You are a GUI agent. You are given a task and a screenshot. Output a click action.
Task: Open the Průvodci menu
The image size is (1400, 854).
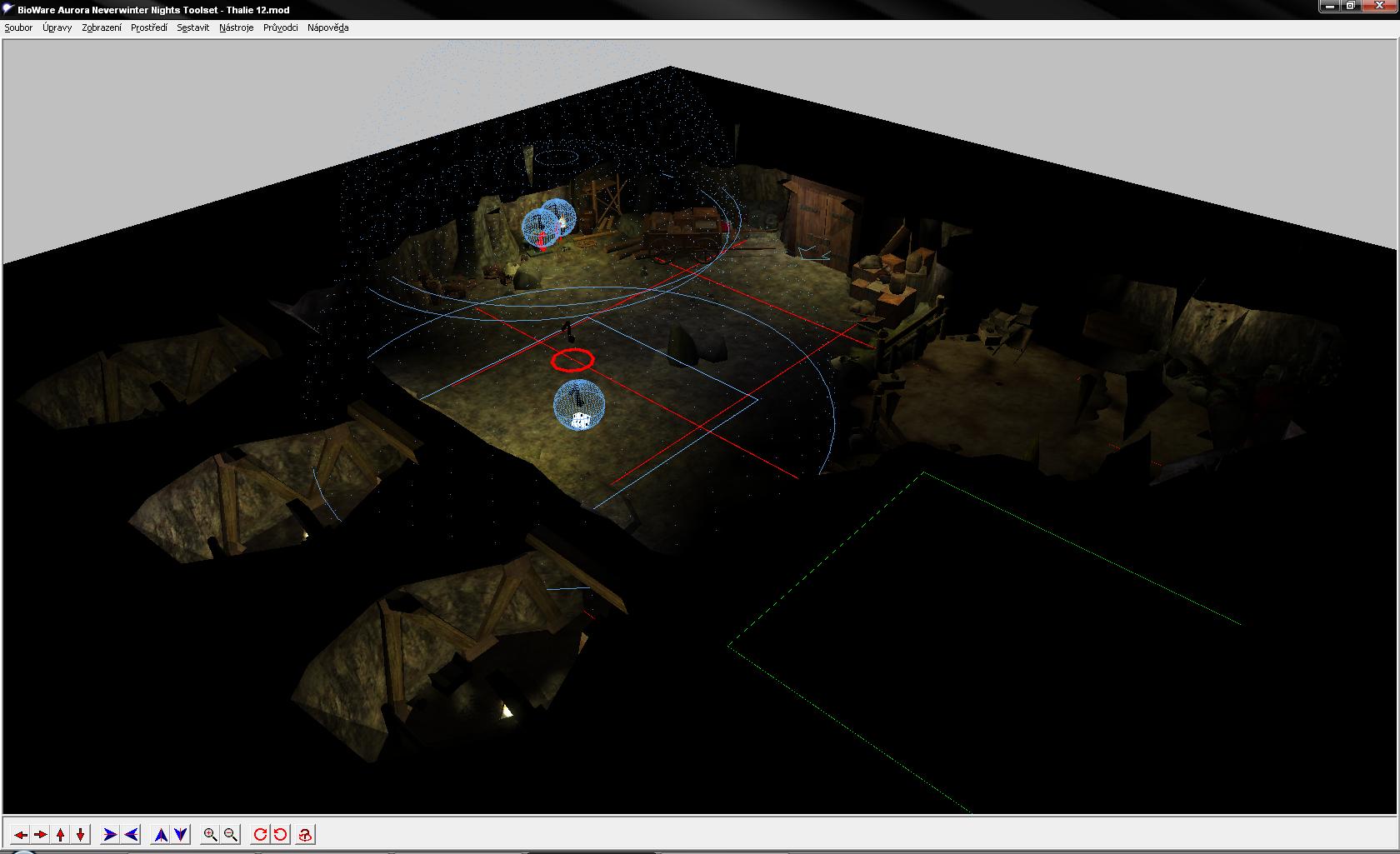click(281, 27)
